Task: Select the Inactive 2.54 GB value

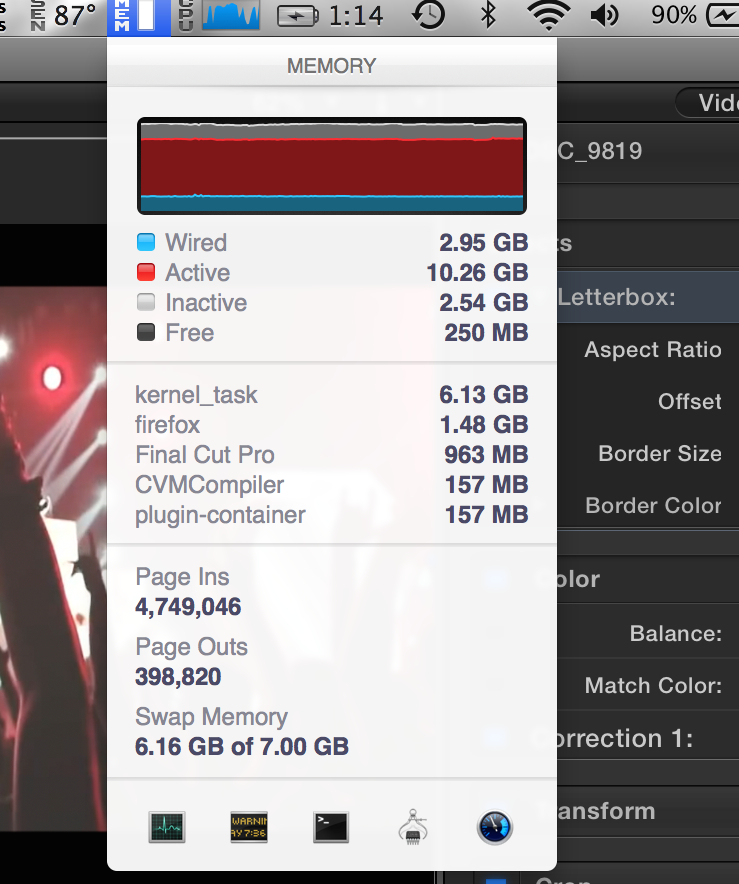Action: [x=484, y=303]
